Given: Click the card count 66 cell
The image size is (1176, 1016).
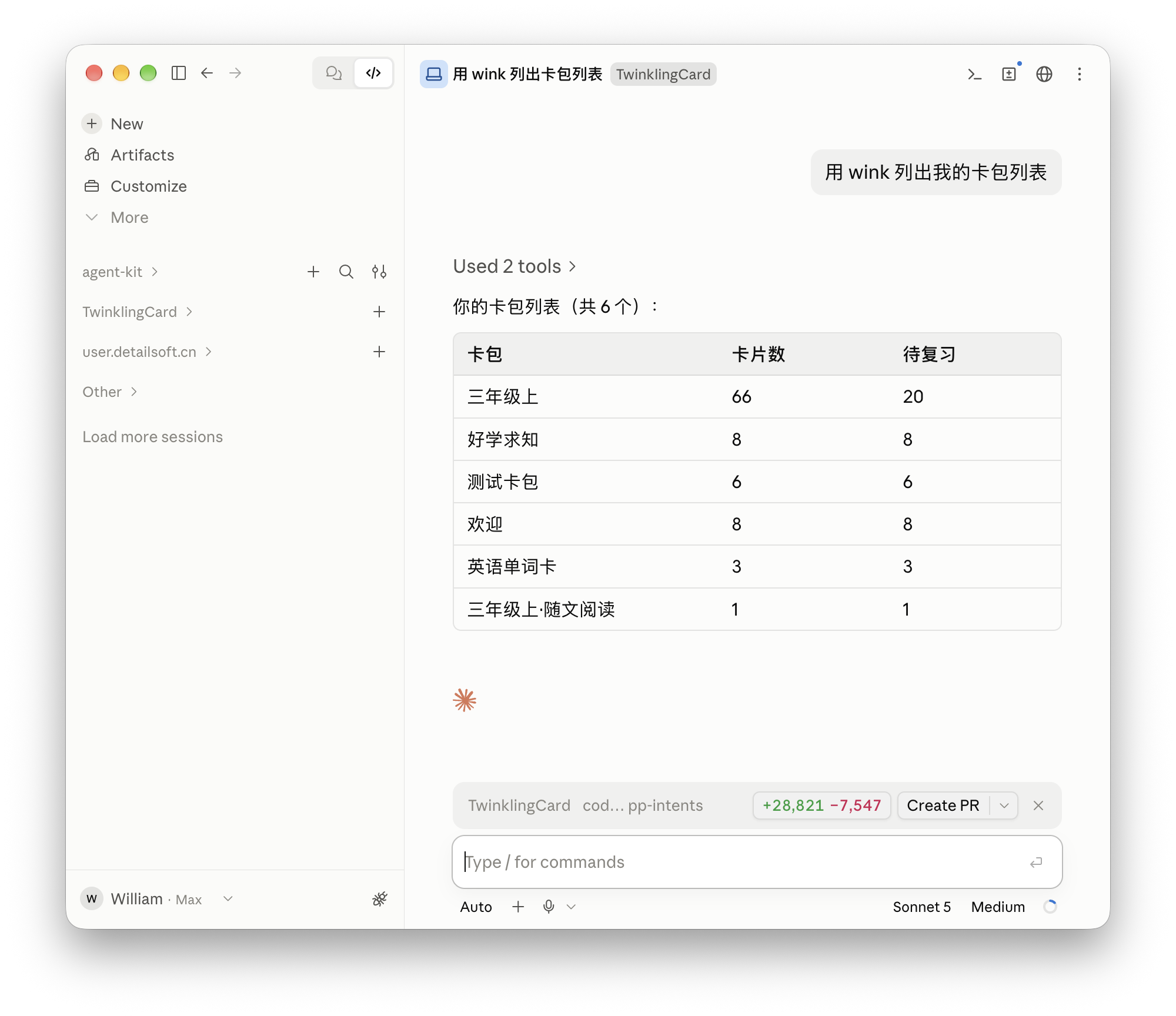Looking at the screenshot, I should pyautogui.click(x=741, y=397).
